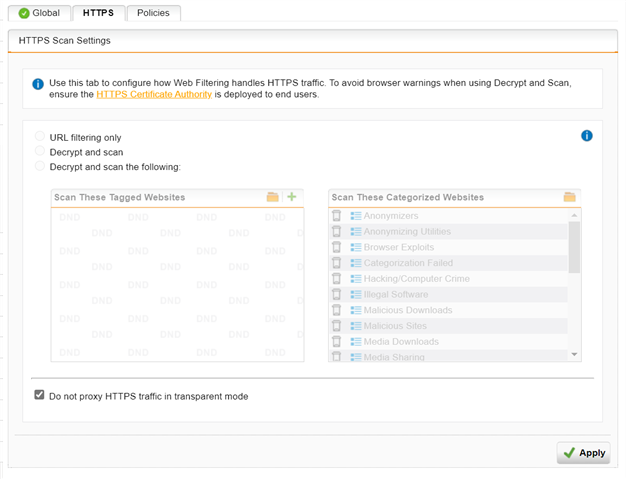Open folder icon in Categorized Websites header
The height and width of the screenshot is (479, 626).
pyautogui.click(x=570, y=197)
